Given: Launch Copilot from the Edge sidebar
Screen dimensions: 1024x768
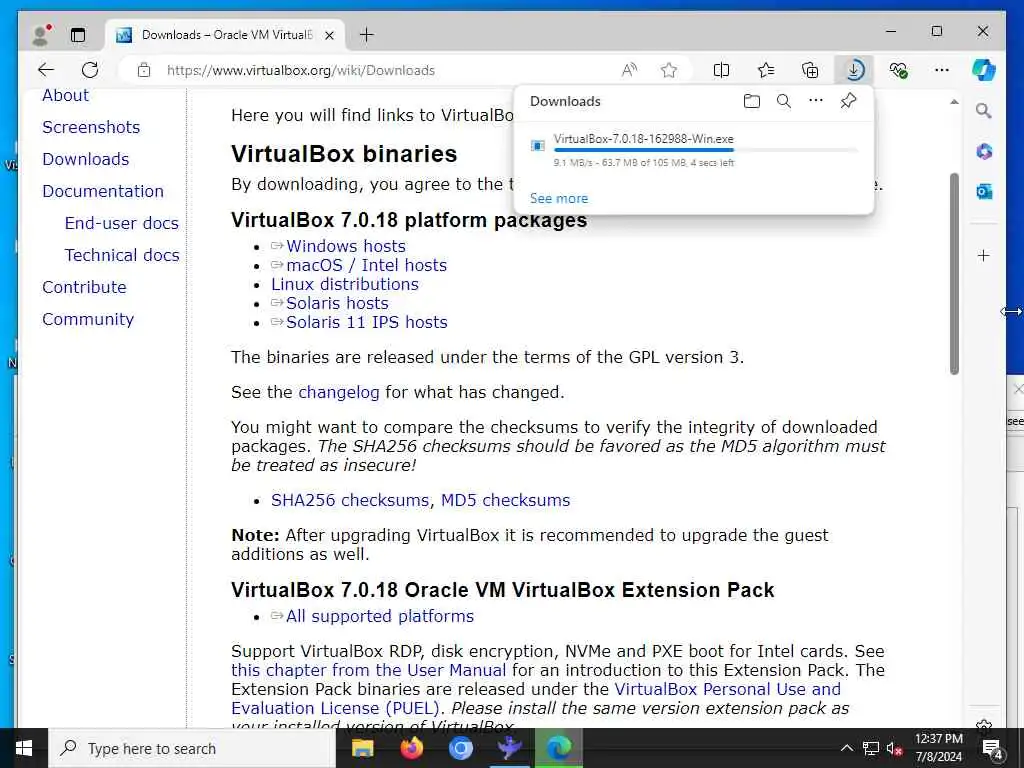Looking at the screenshot, I should pyautogui.click(x=984, y=70).
